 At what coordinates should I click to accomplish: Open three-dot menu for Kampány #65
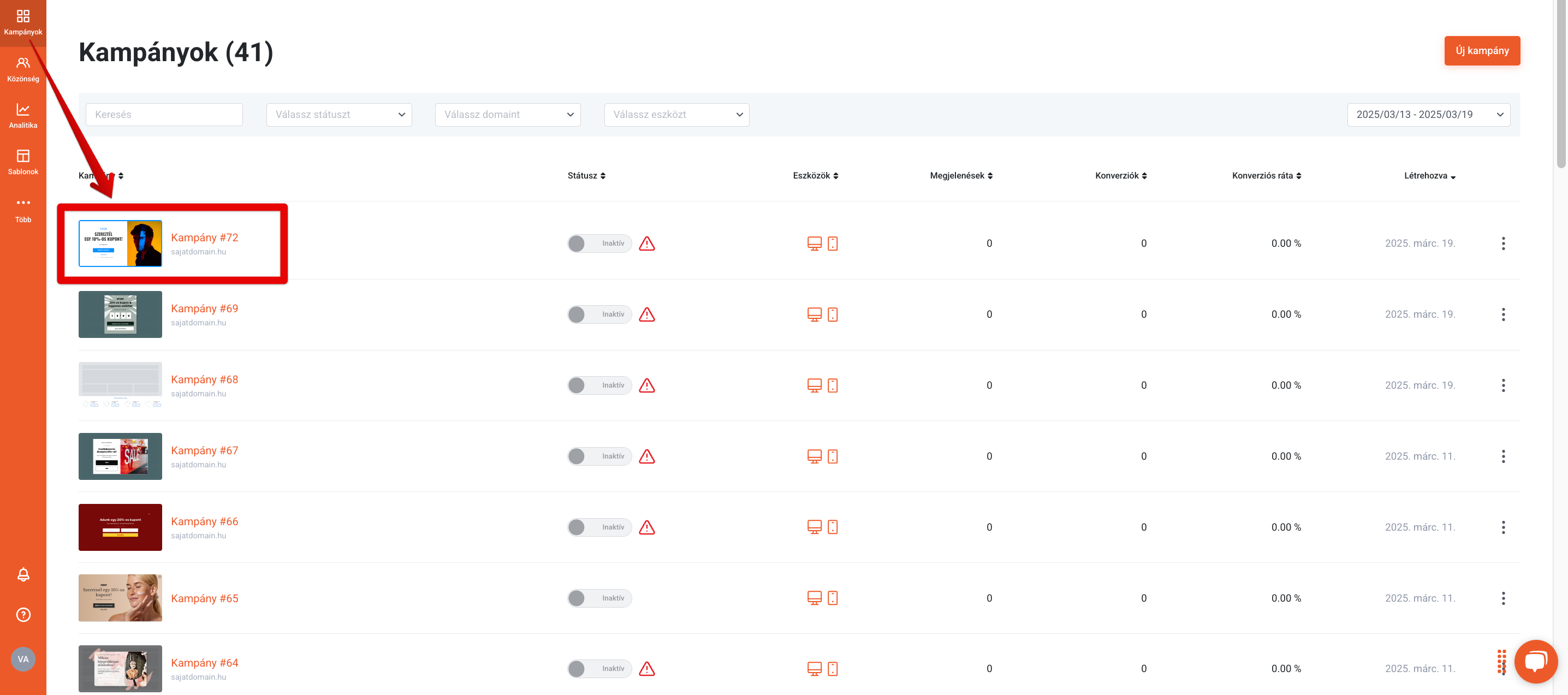pyautogui.click(x=1503, y=598)
